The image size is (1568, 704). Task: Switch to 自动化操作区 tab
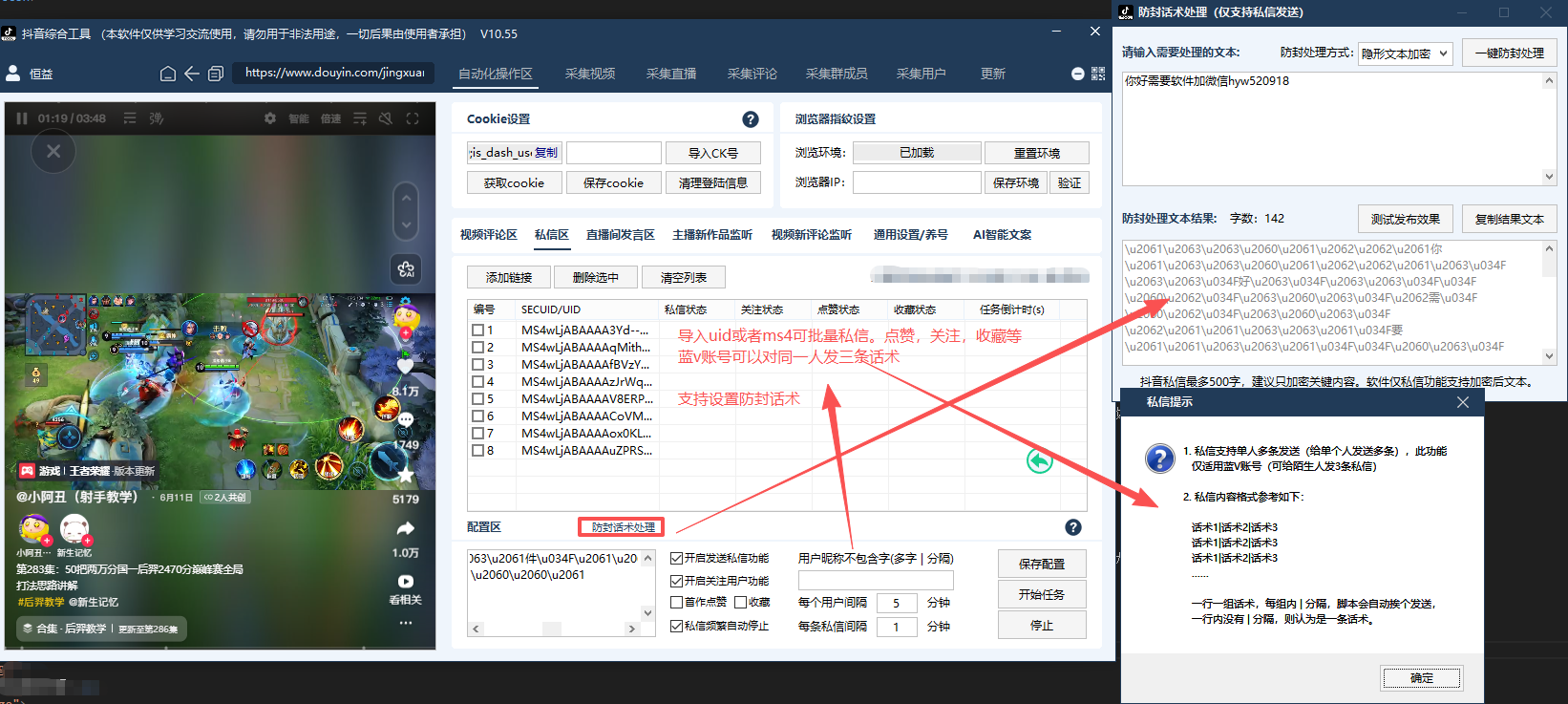point(495,74)
